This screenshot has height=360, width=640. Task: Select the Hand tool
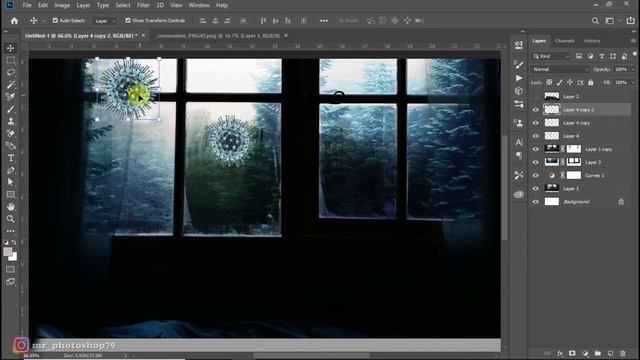(x=11, y=207)
